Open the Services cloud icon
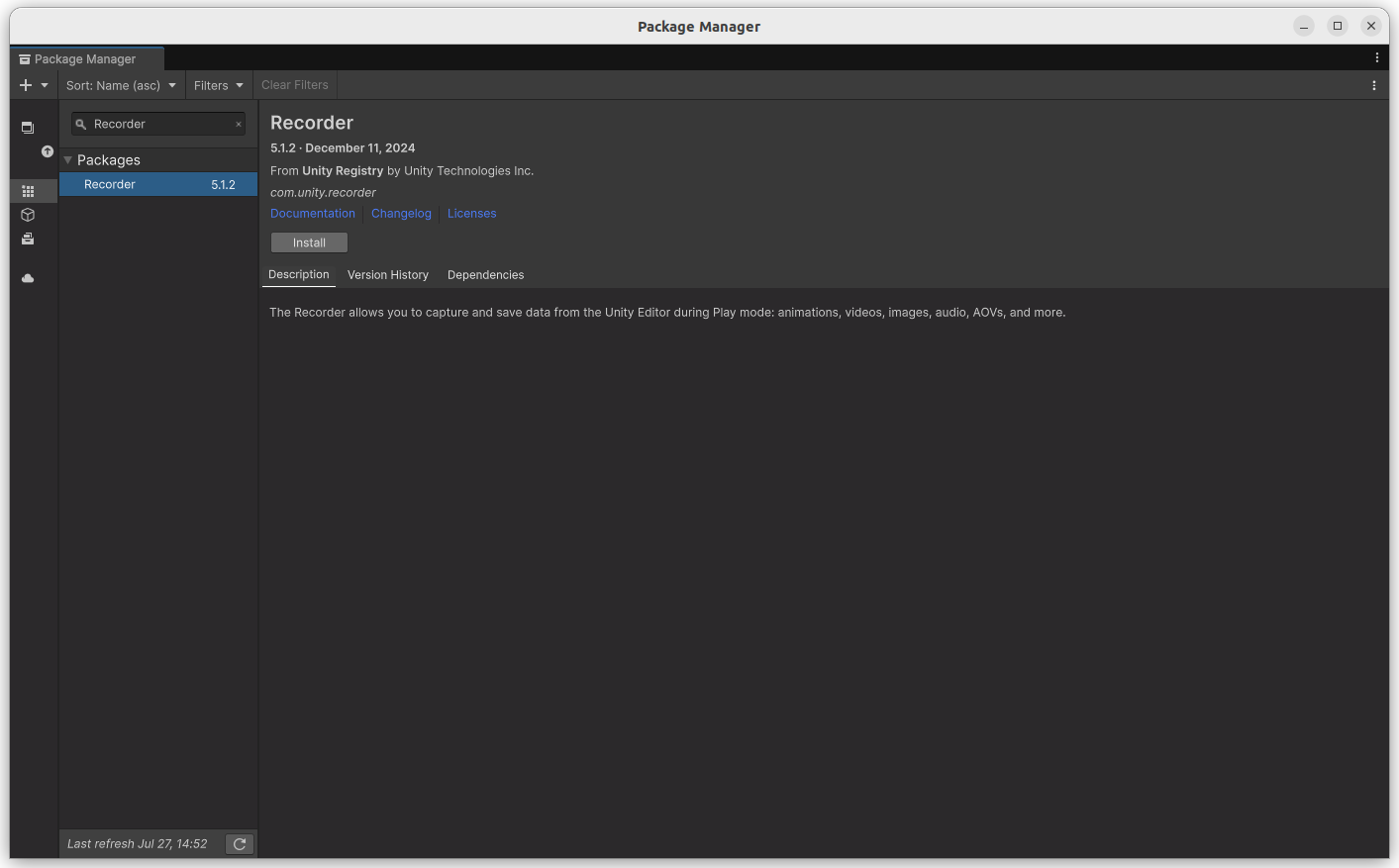The image size is (1399, 868). click(x=28, y=278)
